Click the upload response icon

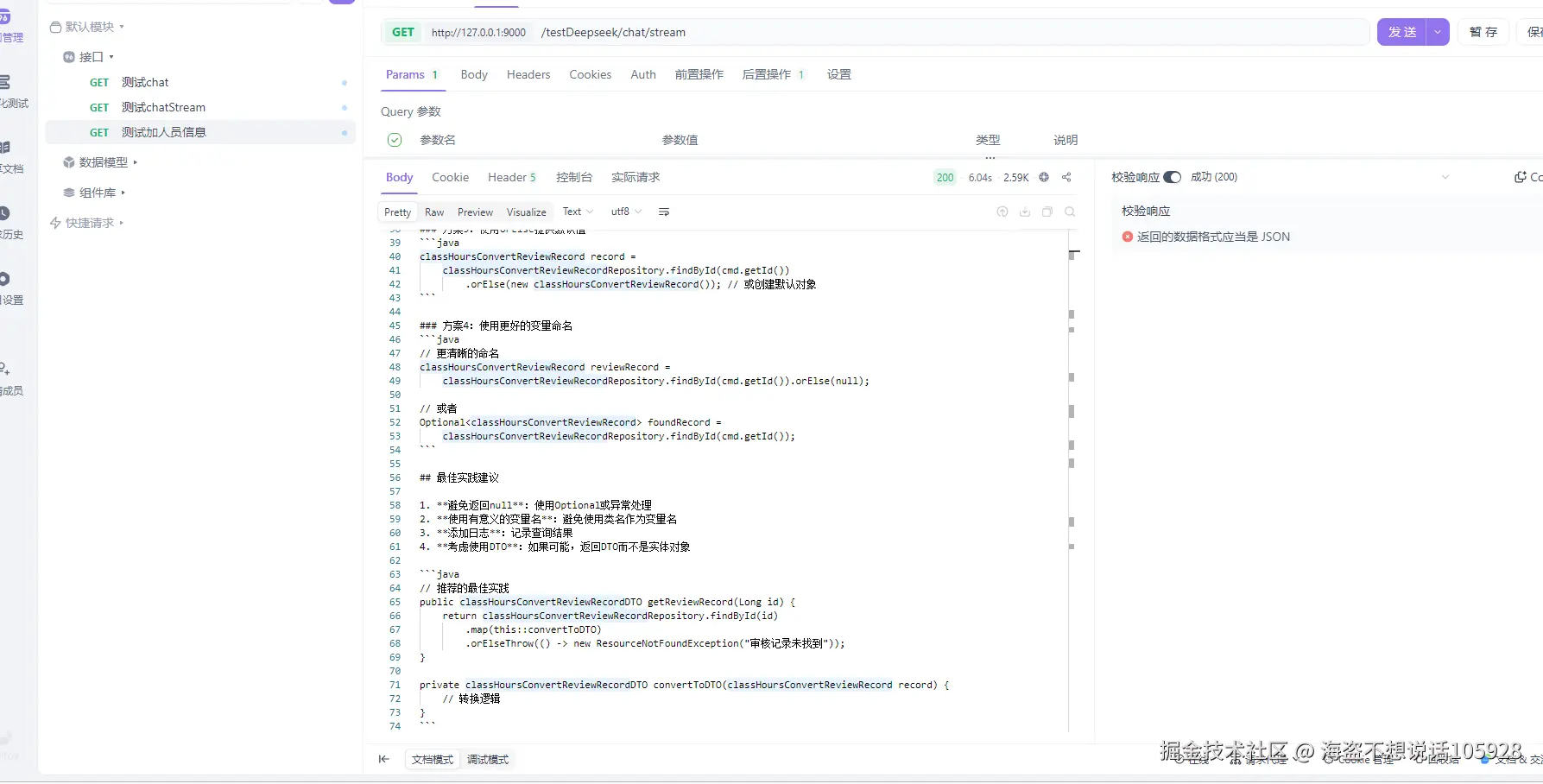click(x=1002, y=212)
